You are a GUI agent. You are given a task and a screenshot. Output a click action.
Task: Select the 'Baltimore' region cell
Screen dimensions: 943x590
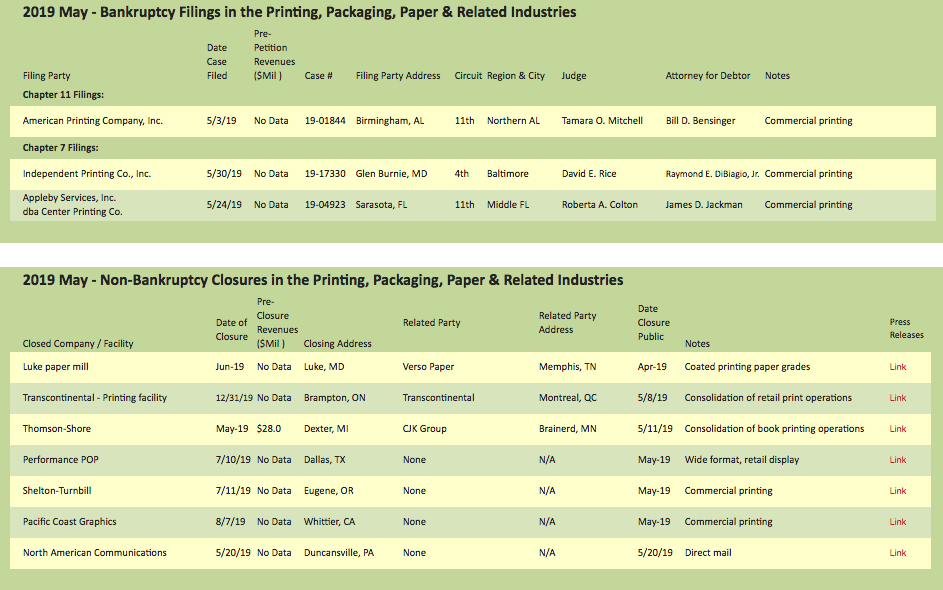coord(508,174)
